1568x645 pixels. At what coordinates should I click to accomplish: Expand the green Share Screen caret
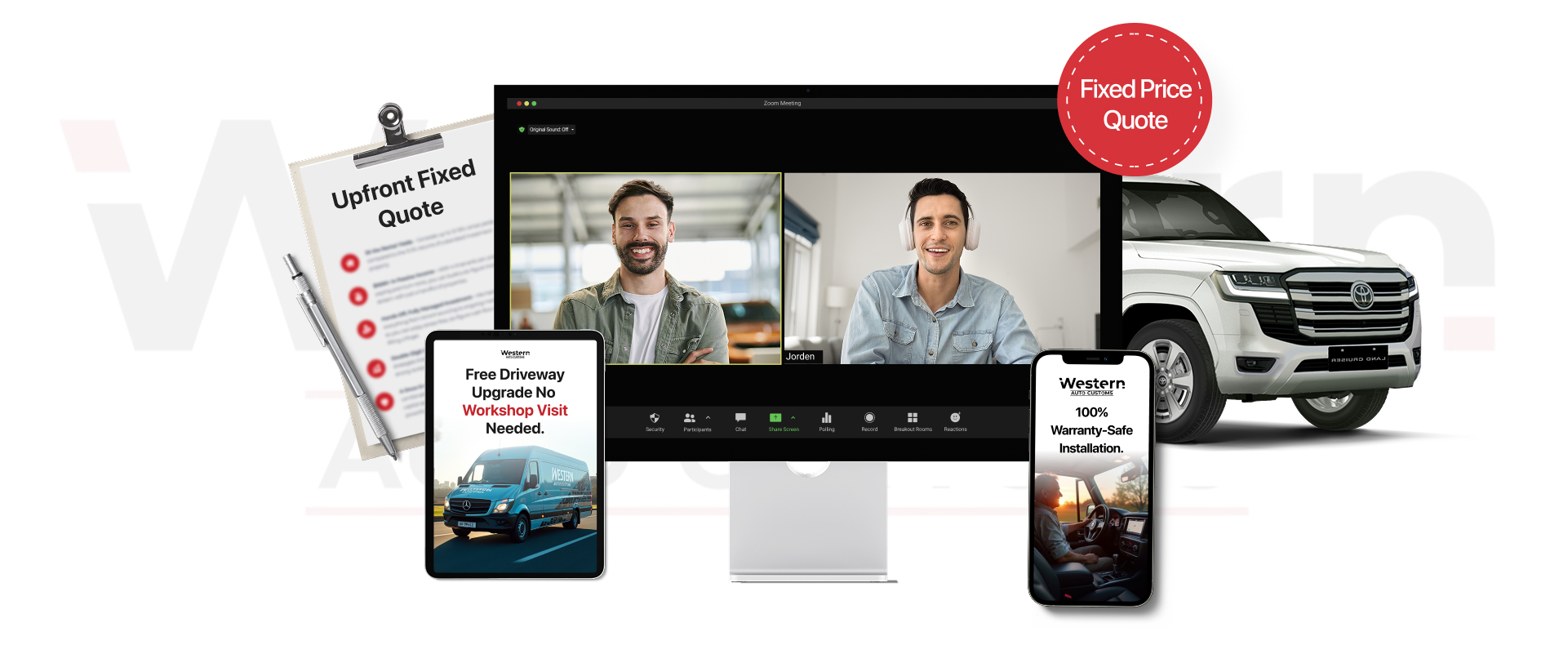793,417
